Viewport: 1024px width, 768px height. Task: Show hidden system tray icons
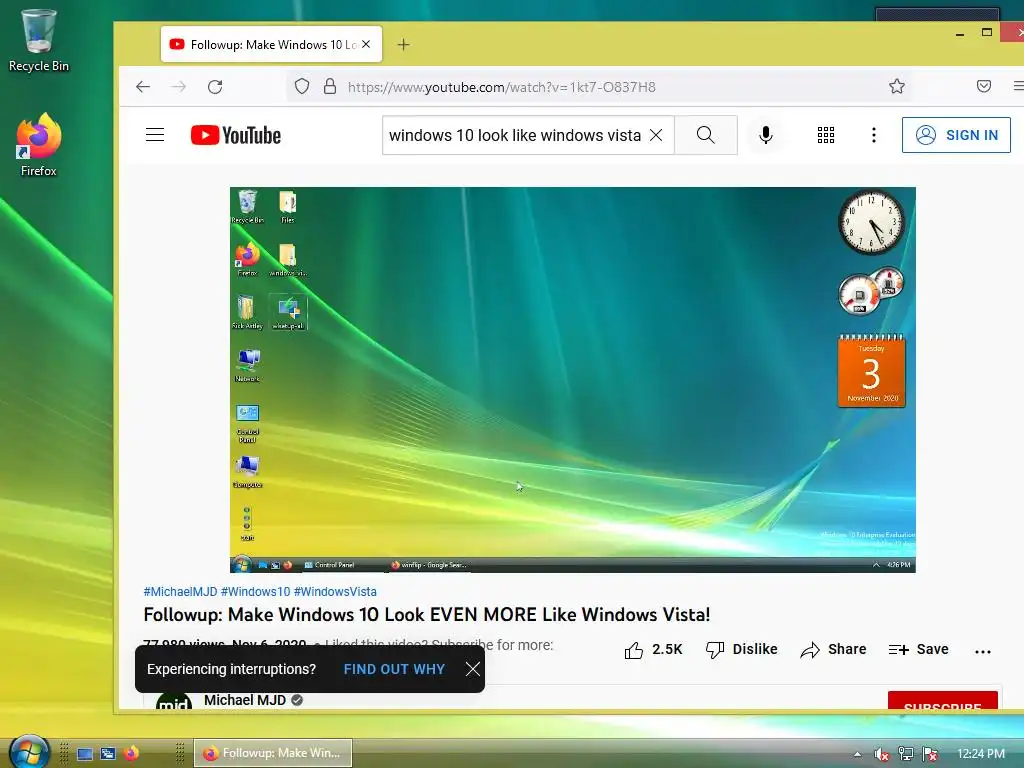[x=857, y=754]
